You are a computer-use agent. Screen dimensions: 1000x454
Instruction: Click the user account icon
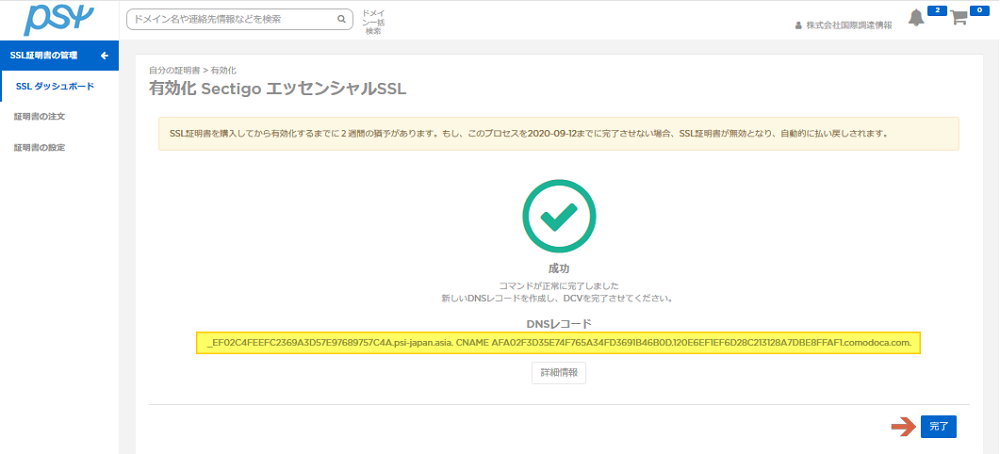click(x=798, y=26)
